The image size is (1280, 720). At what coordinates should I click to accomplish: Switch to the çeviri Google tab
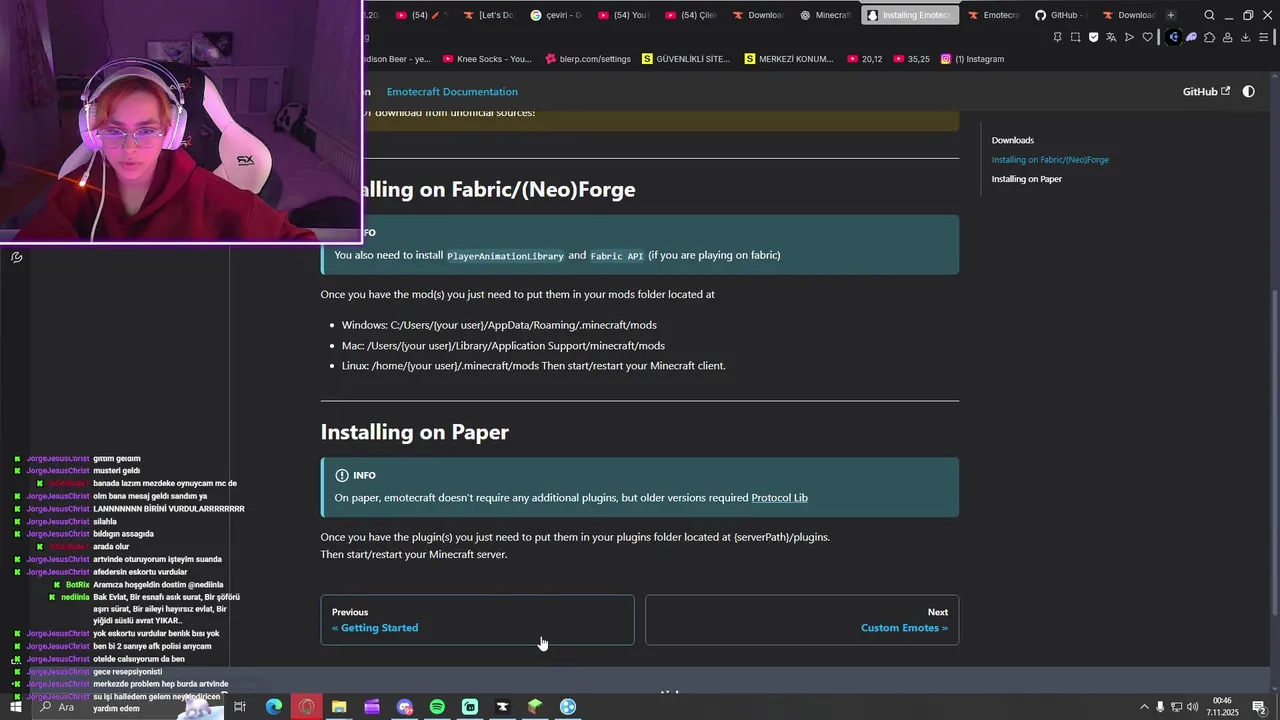coord(557,15)
